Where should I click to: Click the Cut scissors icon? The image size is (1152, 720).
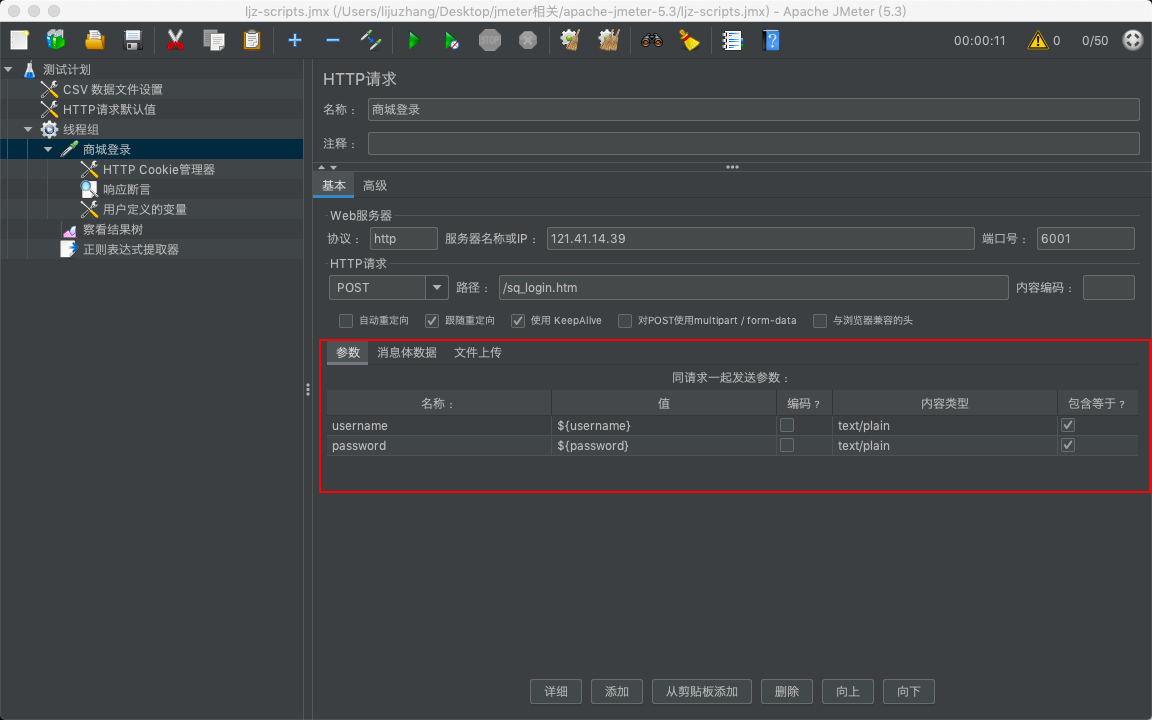point(175,40)
